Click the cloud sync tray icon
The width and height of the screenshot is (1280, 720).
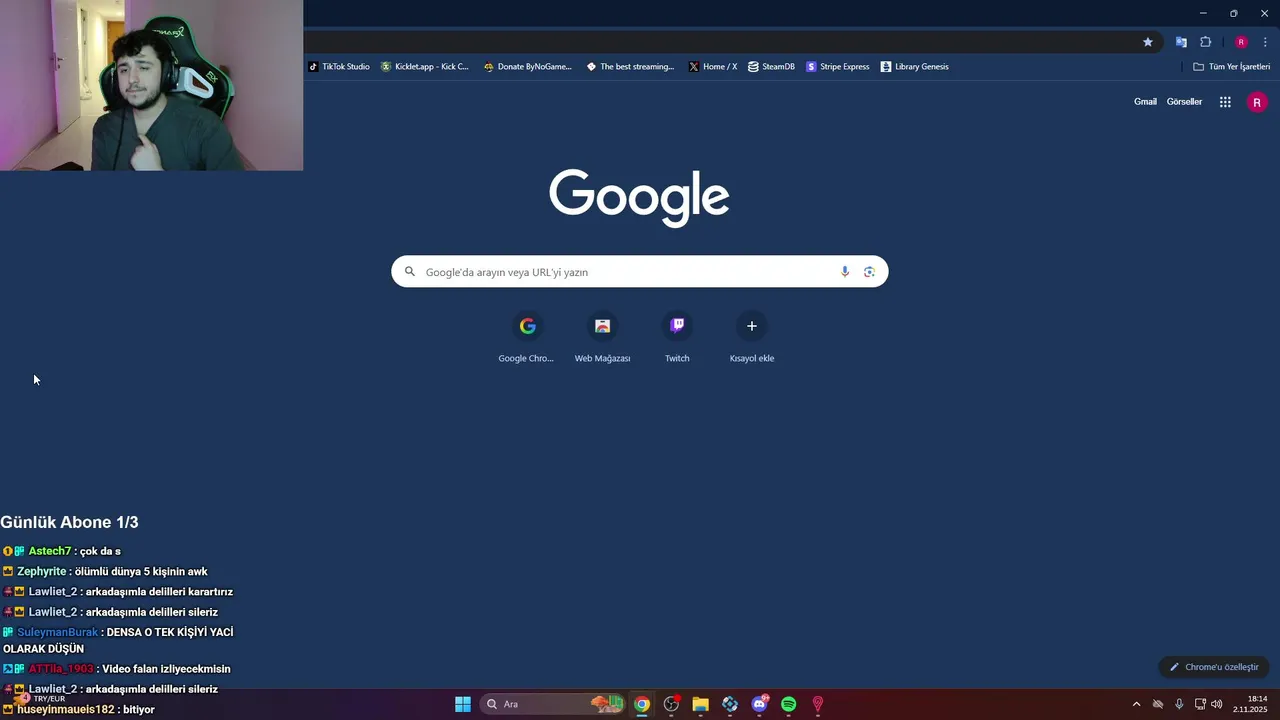[1158, 704]
